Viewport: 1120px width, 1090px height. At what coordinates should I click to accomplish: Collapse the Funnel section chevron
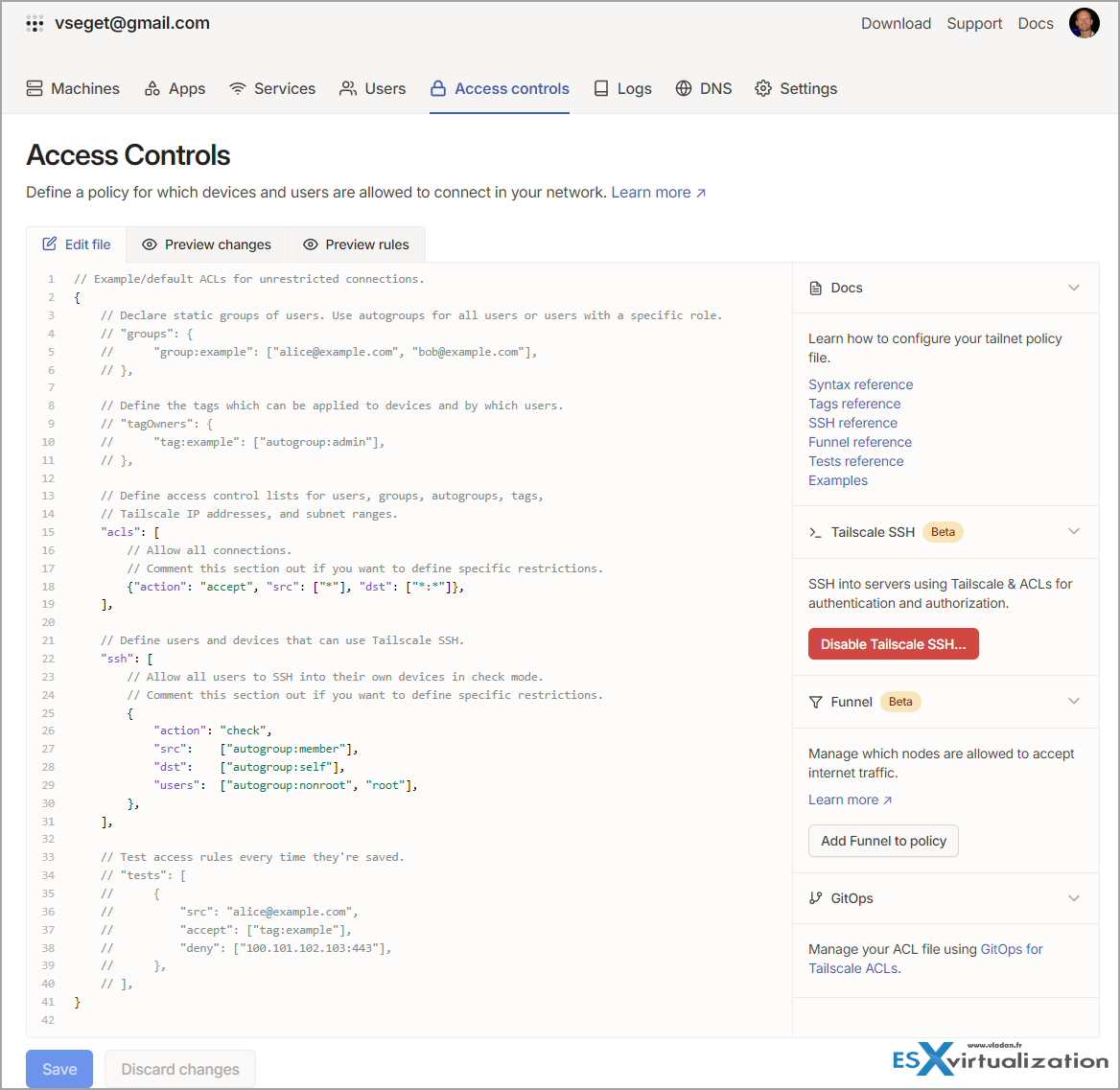coord(1073,702)
